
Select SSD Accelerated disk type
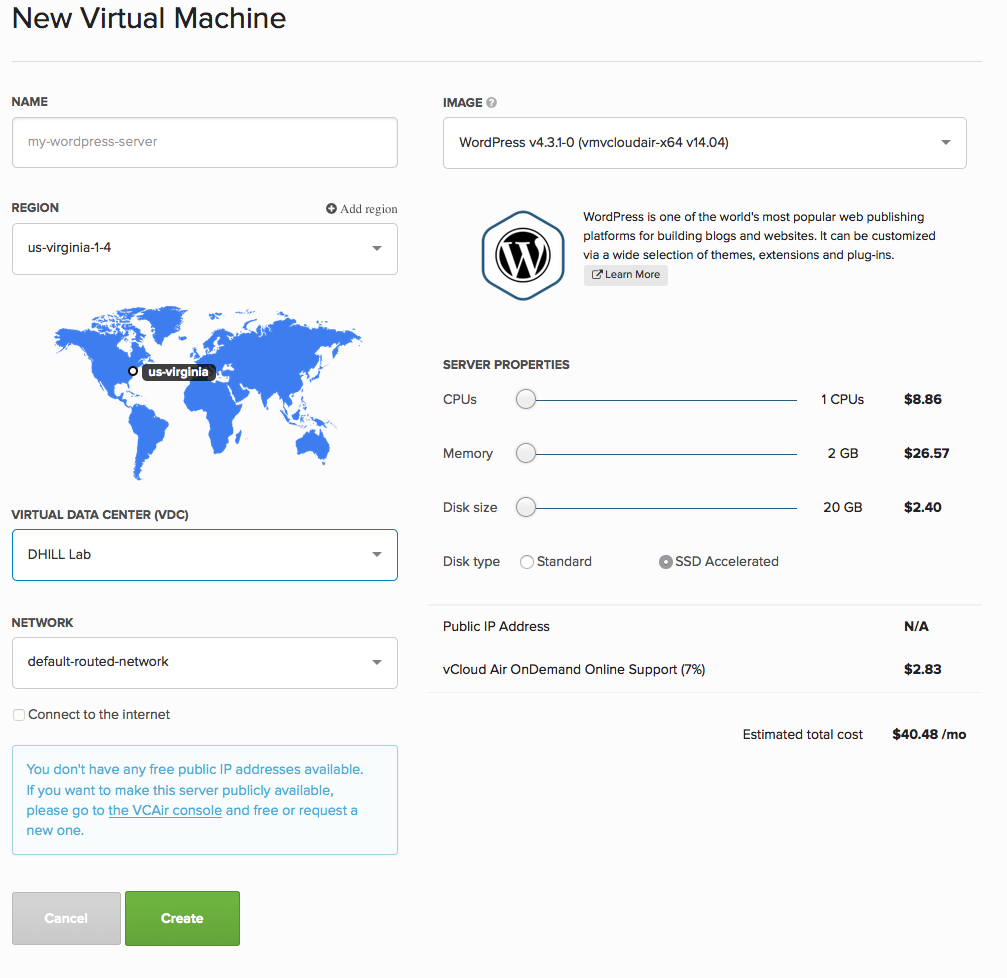665,562
